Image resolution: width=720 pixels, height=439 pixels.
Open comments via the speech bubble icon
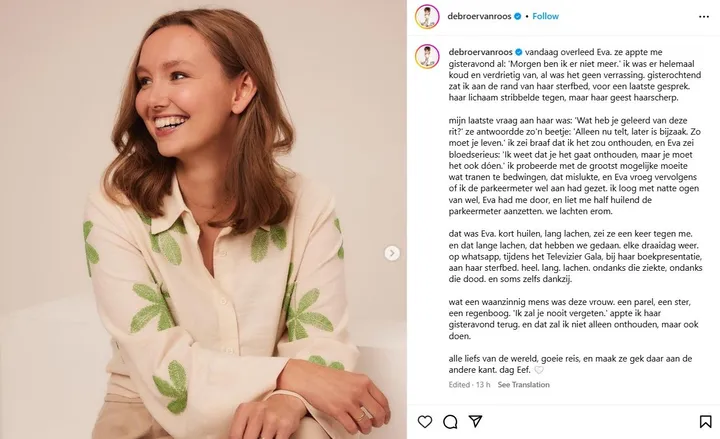451,421
